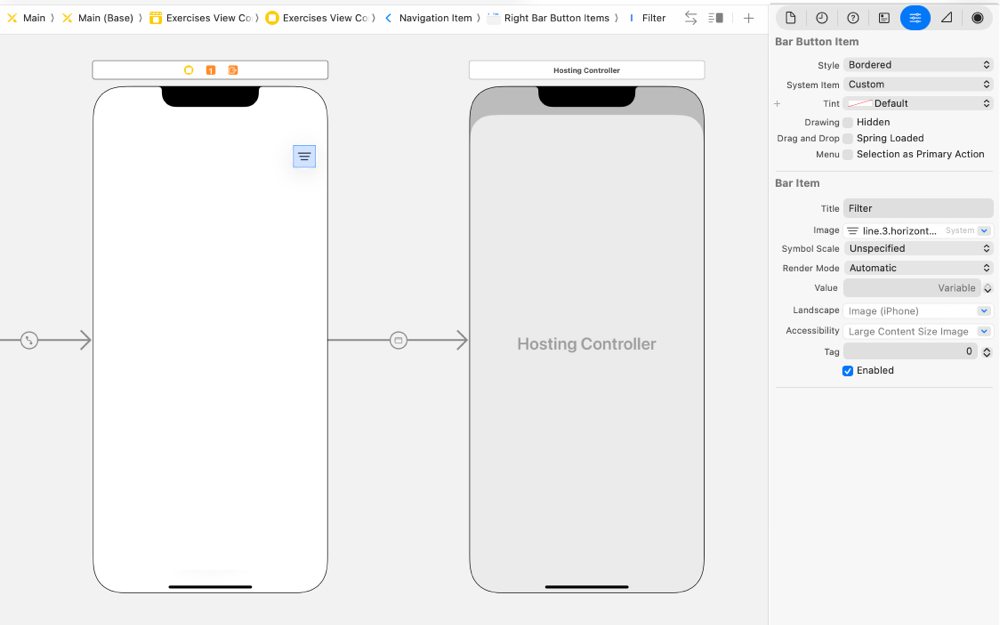Click the plus button beside Tint
1000x625 pixels.
coord(777,103)
